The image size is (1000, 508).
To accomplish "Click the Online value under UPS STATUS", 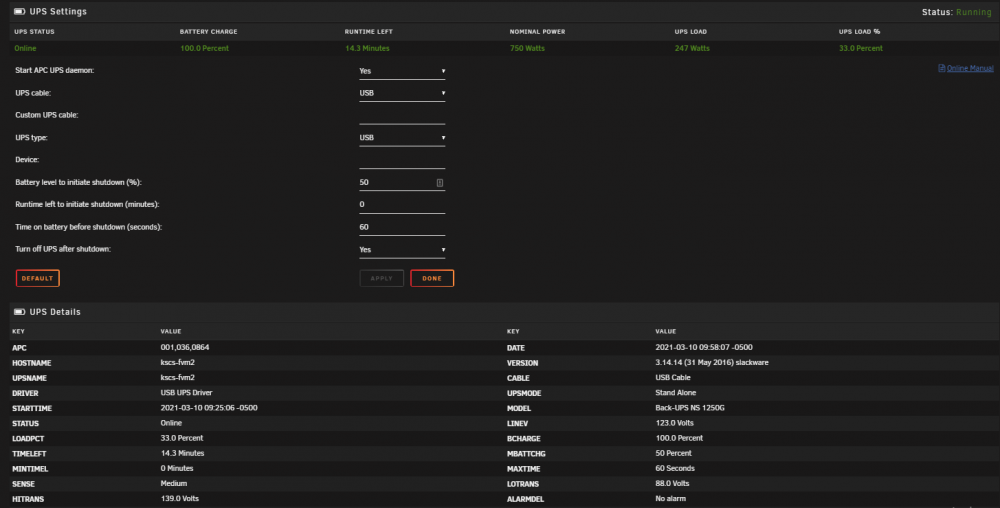I will click(26, 48).
